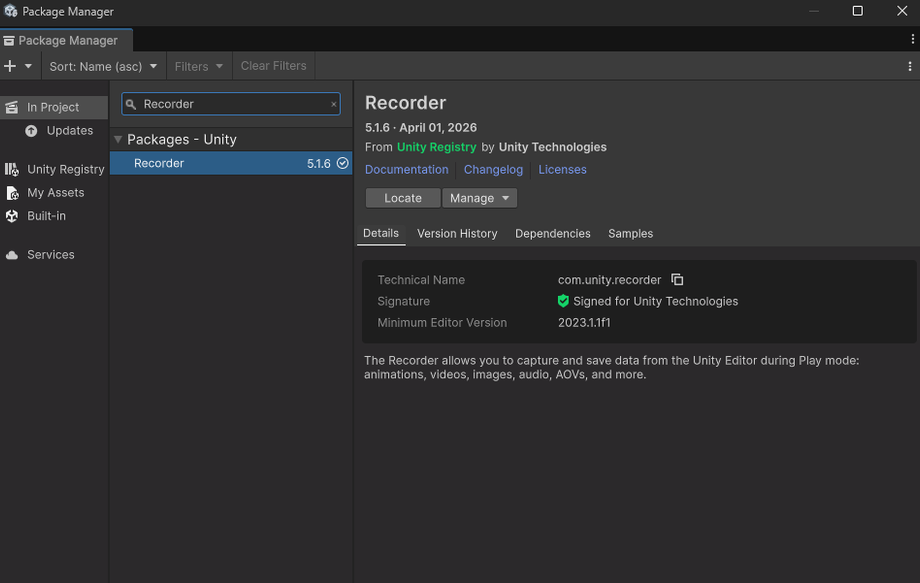Open the Documentation link
Image resolution: width=920 pixels, height=583 pixels.
click(x=407, y=170)
